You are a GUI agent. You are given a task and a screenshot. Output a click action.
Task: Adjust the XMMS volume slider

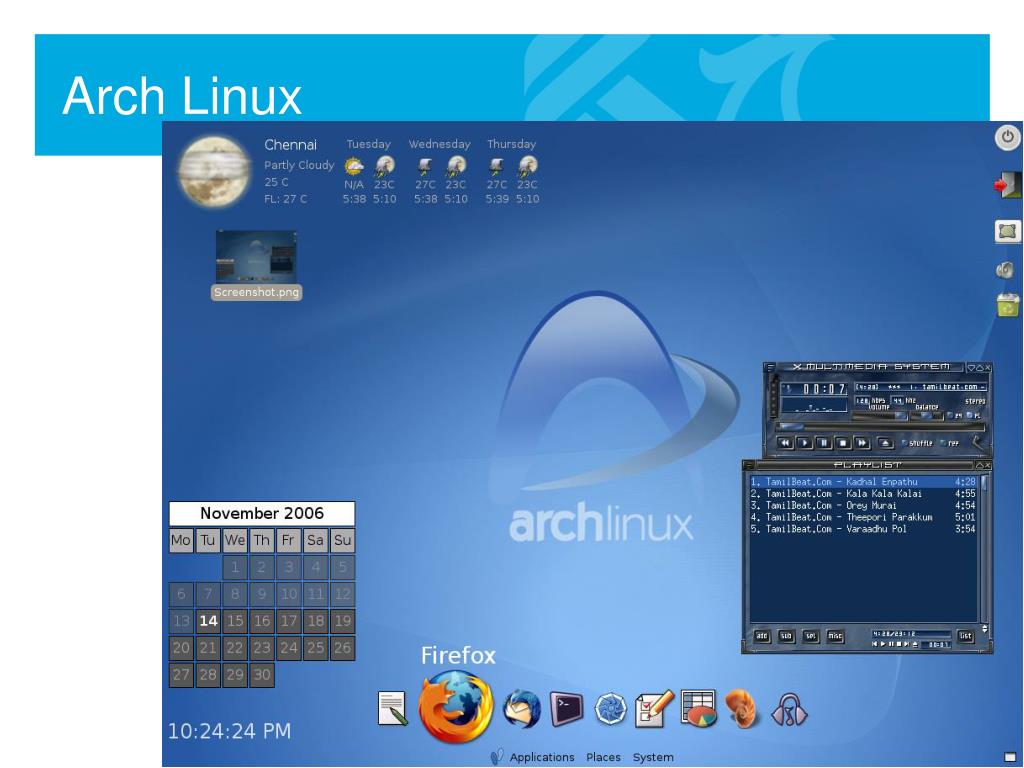pos(880,415)
